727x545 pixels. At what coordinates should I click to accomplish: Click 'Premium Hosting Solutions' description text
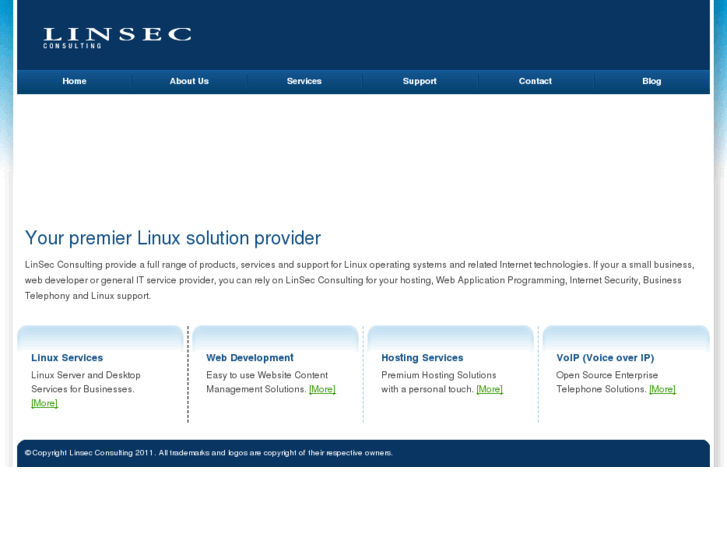click(439, 375)
